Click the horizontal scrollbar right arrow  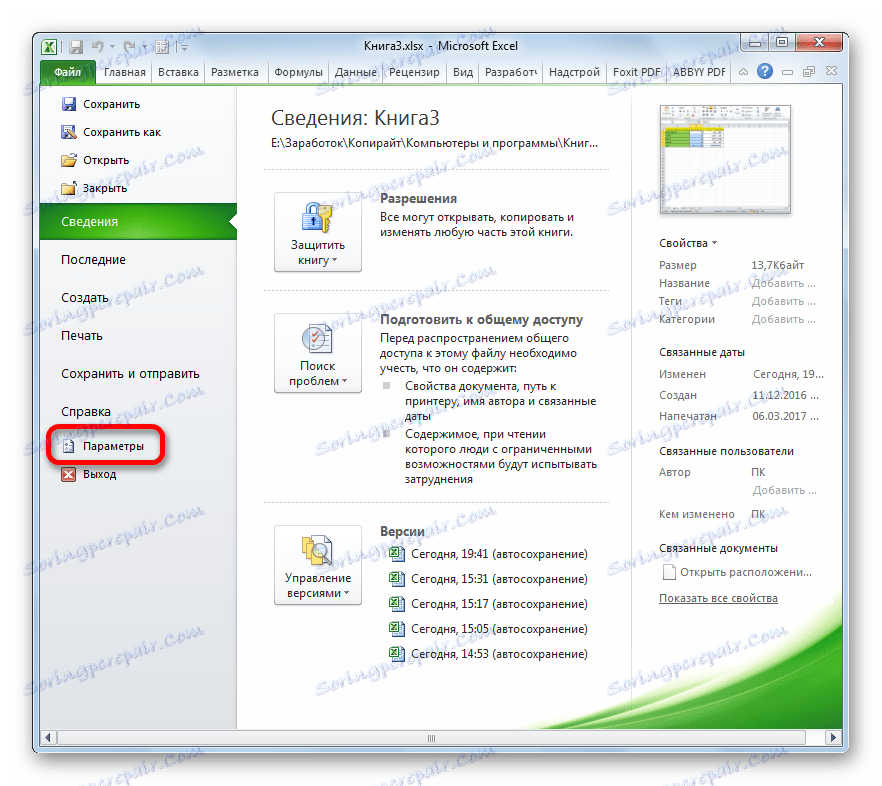point(833,737)
